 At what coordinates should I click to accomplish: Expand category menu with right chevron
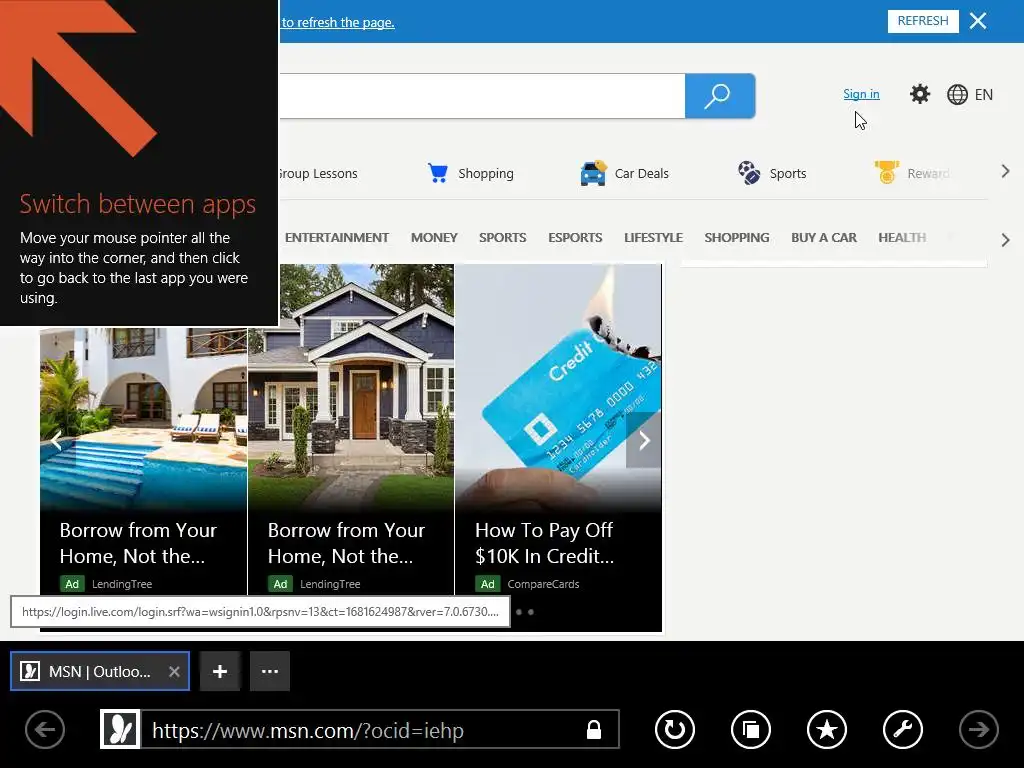(x=1005, y=240)
